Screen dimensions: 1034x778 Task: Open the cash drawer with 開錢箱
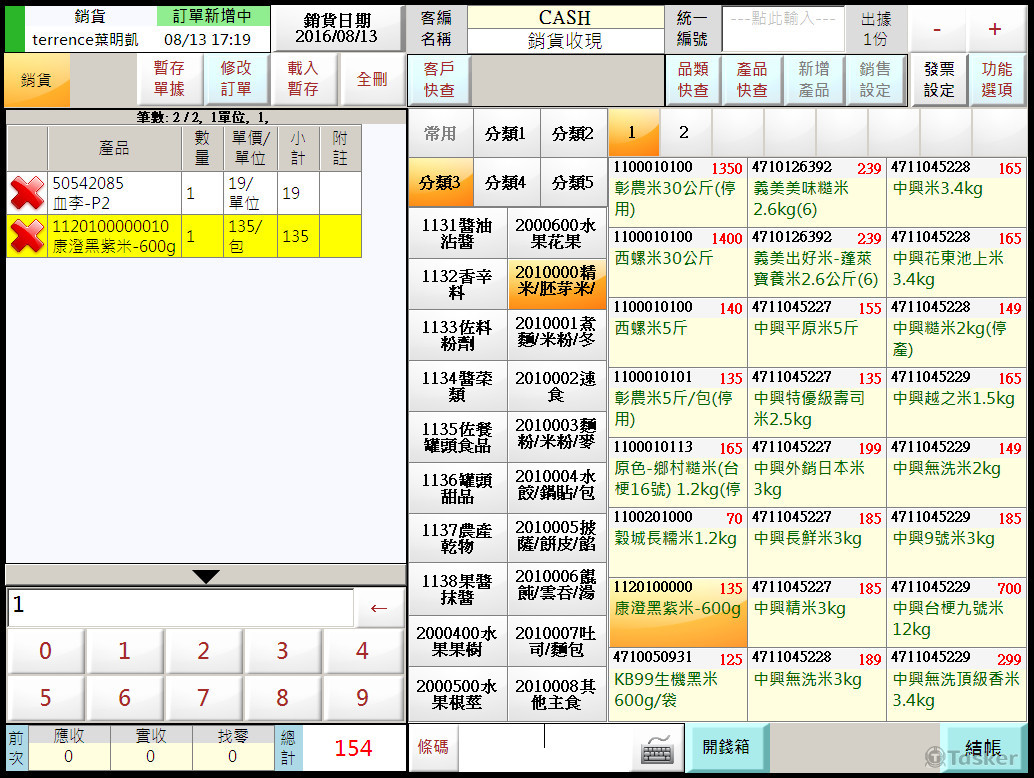click(x=726, y=746)
